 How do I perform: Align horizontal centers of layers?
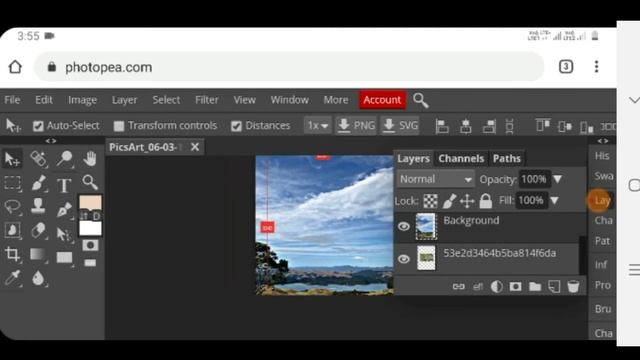(x=465, y=126)
